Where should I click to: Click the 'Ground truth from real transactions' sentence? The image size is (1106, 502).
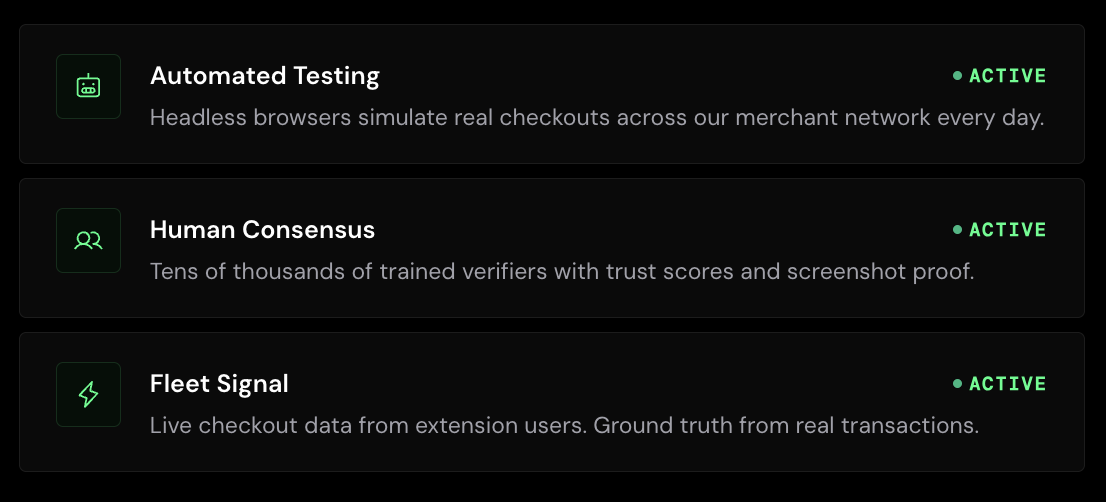click(786, 425)
